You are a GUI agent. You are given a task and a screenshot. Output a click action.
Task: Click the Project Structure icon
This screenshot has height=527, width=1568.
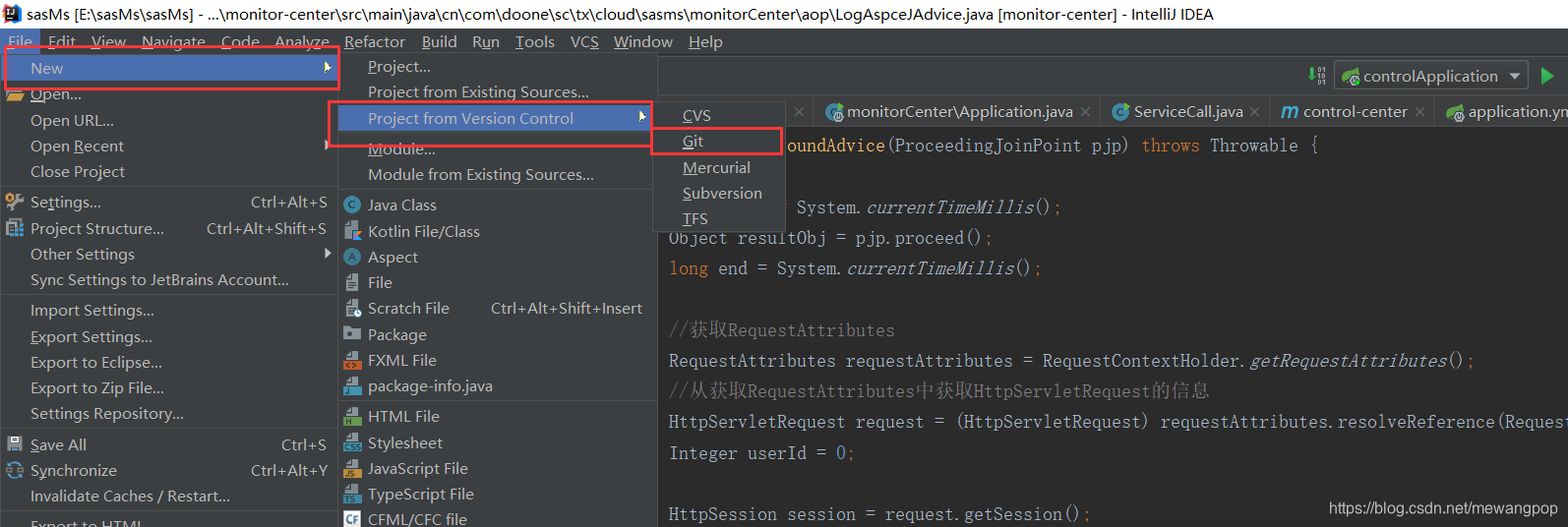15,228
